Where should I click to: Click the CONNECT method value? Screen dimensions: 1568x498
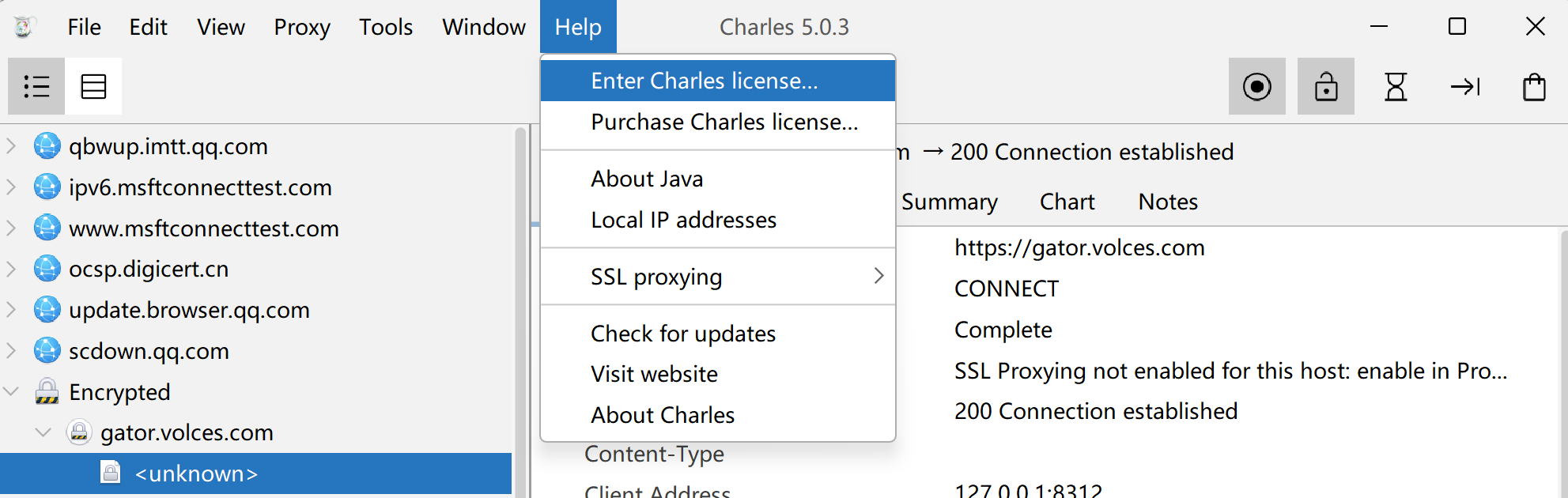(x=1007, y=289)
